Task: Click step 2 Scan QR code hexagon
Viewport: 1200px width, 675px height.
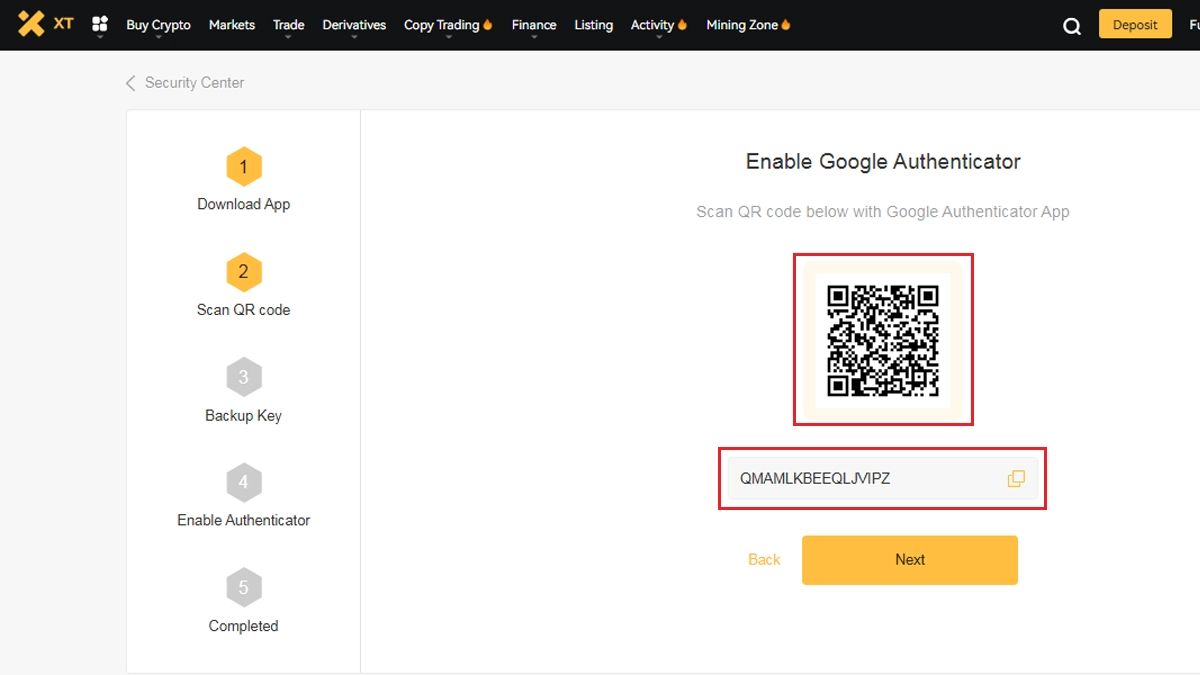Action: coord(243,272)
